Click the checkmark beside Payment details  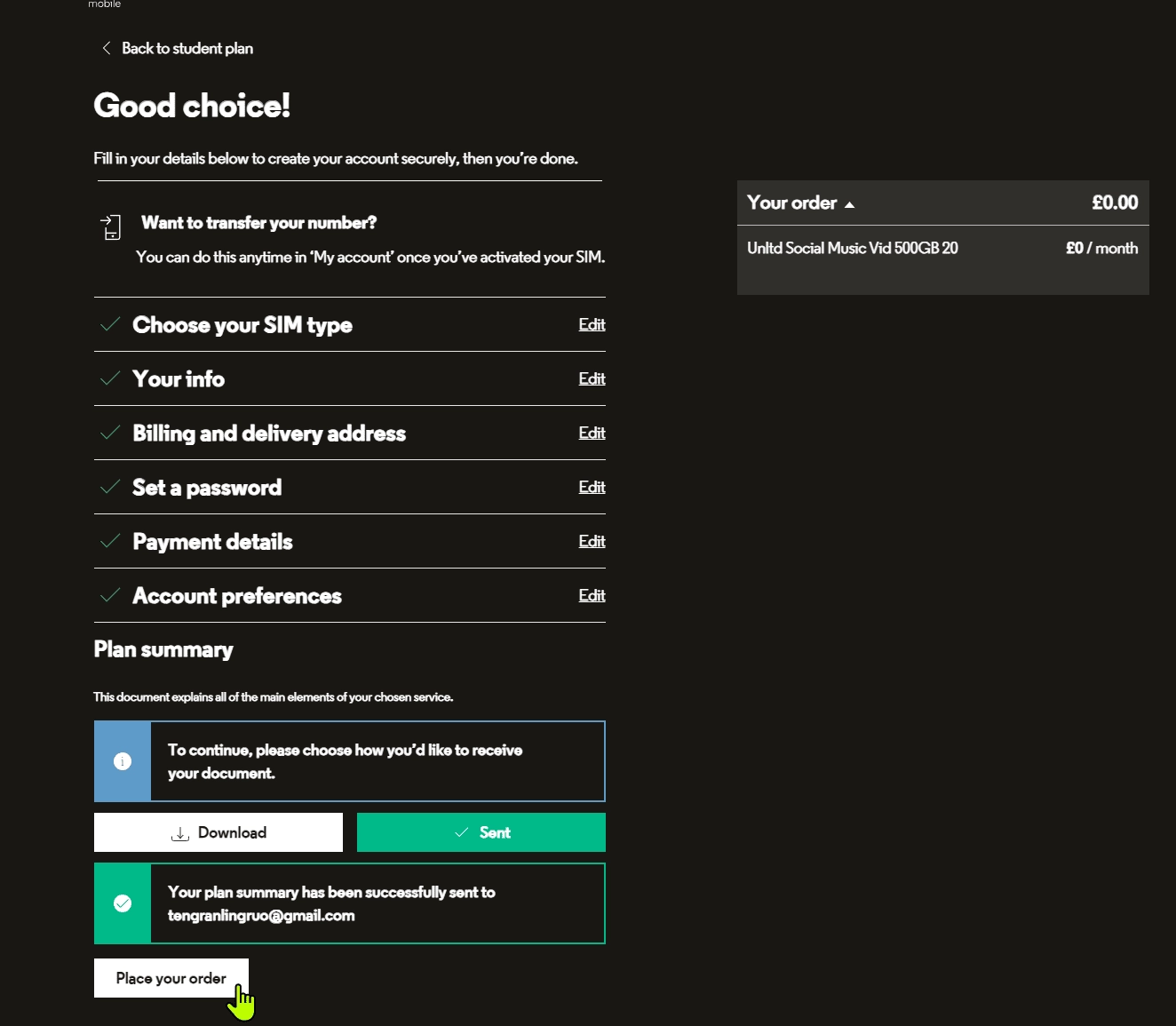point(110,542)
